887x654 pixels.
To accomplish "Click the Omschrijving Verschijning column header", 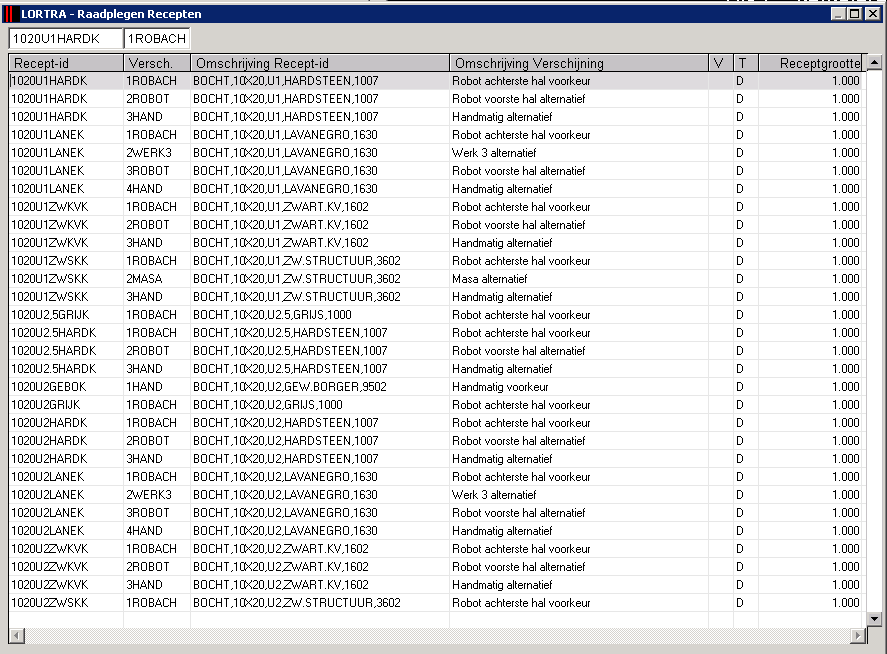I will [x=579, y=63].
